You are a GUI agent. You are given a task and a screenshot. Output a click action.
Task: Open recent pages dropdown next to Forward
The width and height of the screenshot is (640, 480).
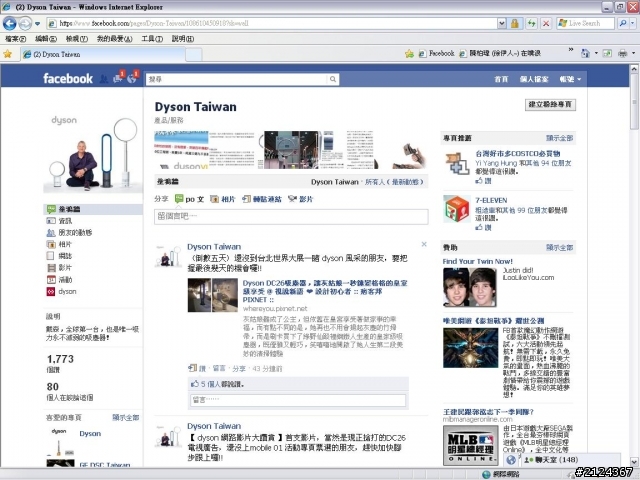tap(38, 24)
